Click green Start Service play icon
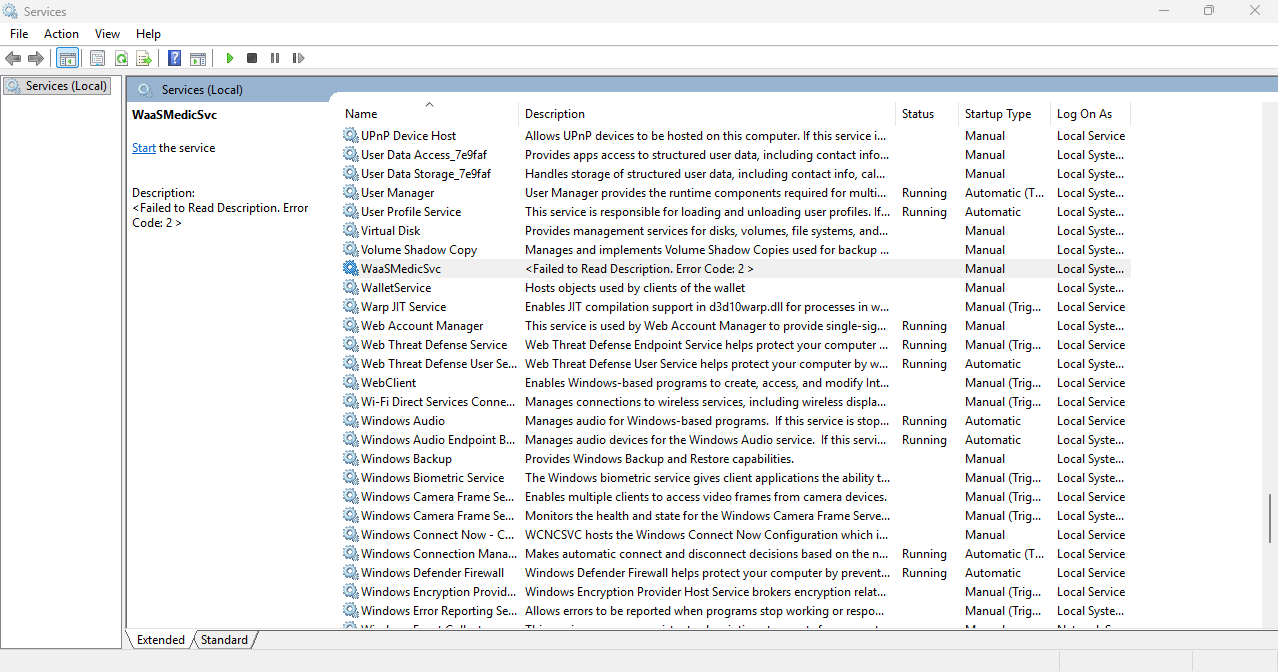 tap(229, 58)
